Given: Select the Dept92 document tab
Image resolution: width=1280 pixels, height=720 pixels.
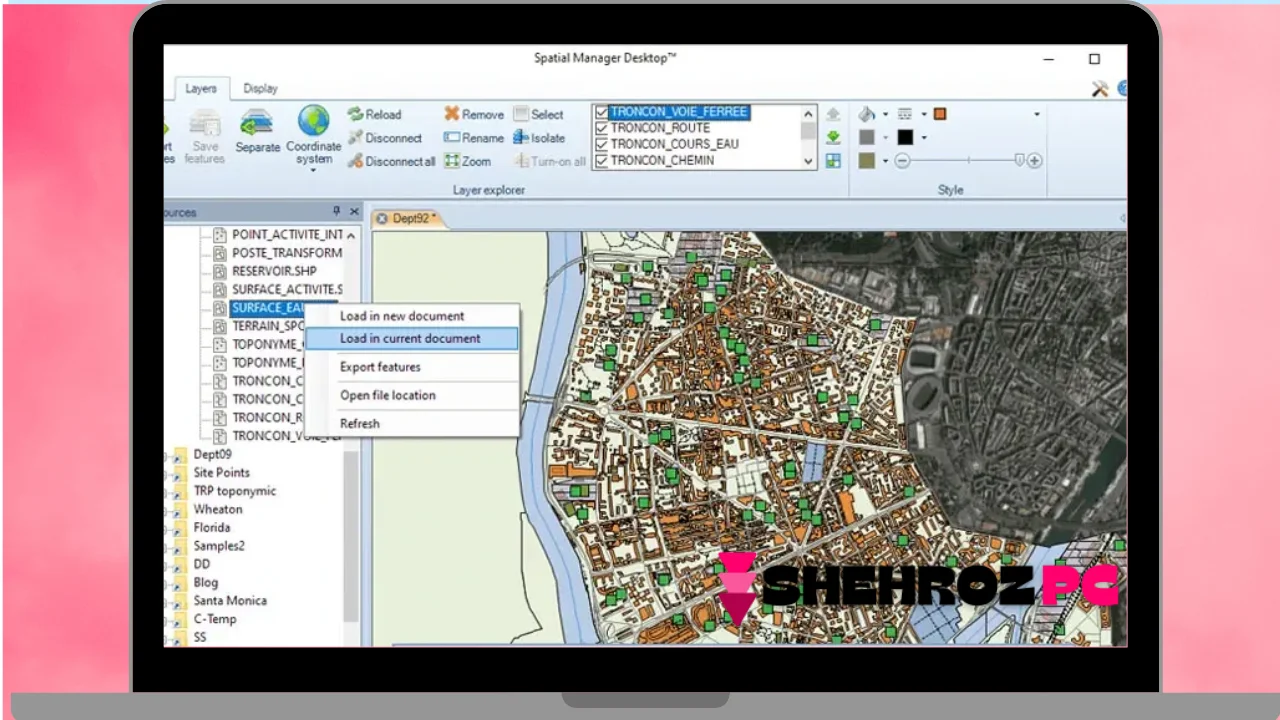Looking at the screenshot, I should click(x=410, y=218).
